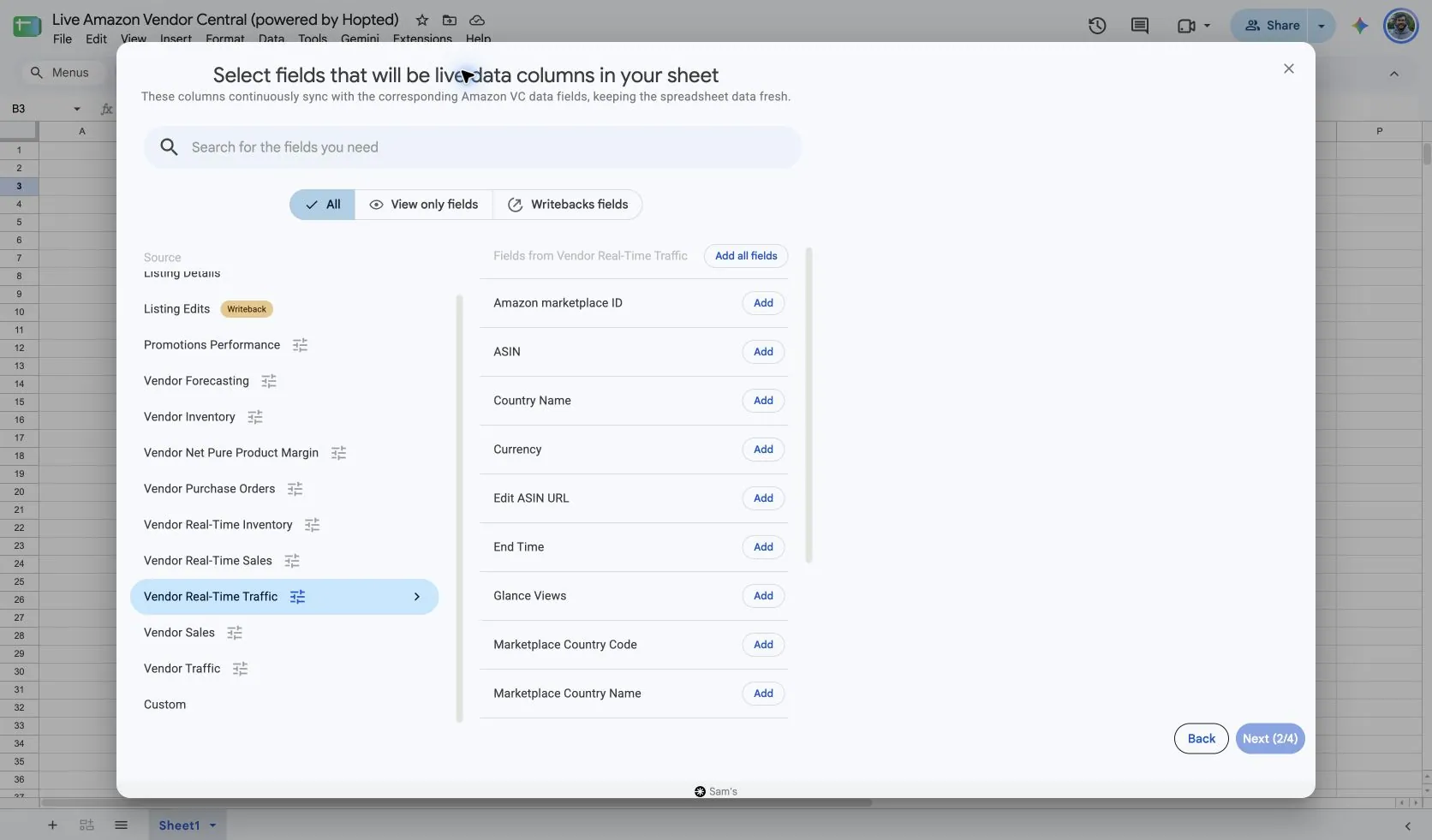Go Back to previous step
This screenshot has height=840, width=1432.
[1202, 739]
